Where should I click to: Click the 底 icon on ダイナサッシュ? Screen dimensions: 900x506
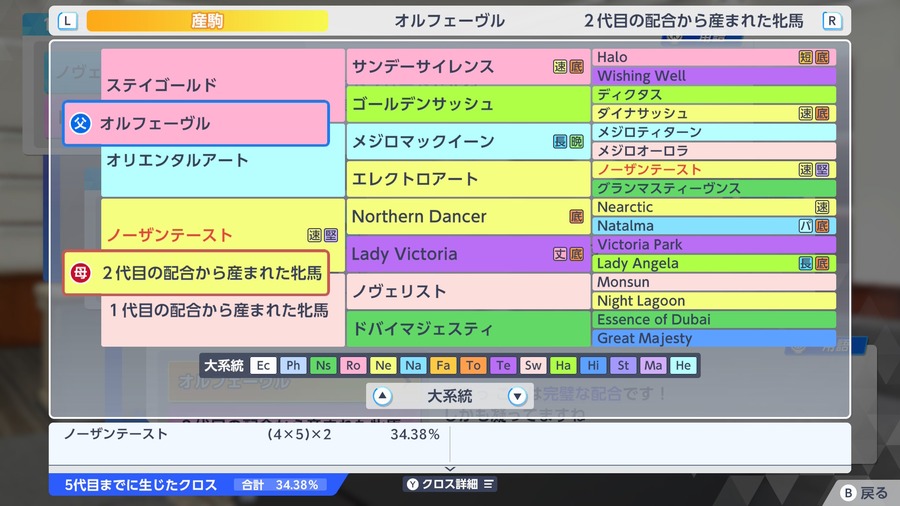pyautogui.click(x=822, y=113)
